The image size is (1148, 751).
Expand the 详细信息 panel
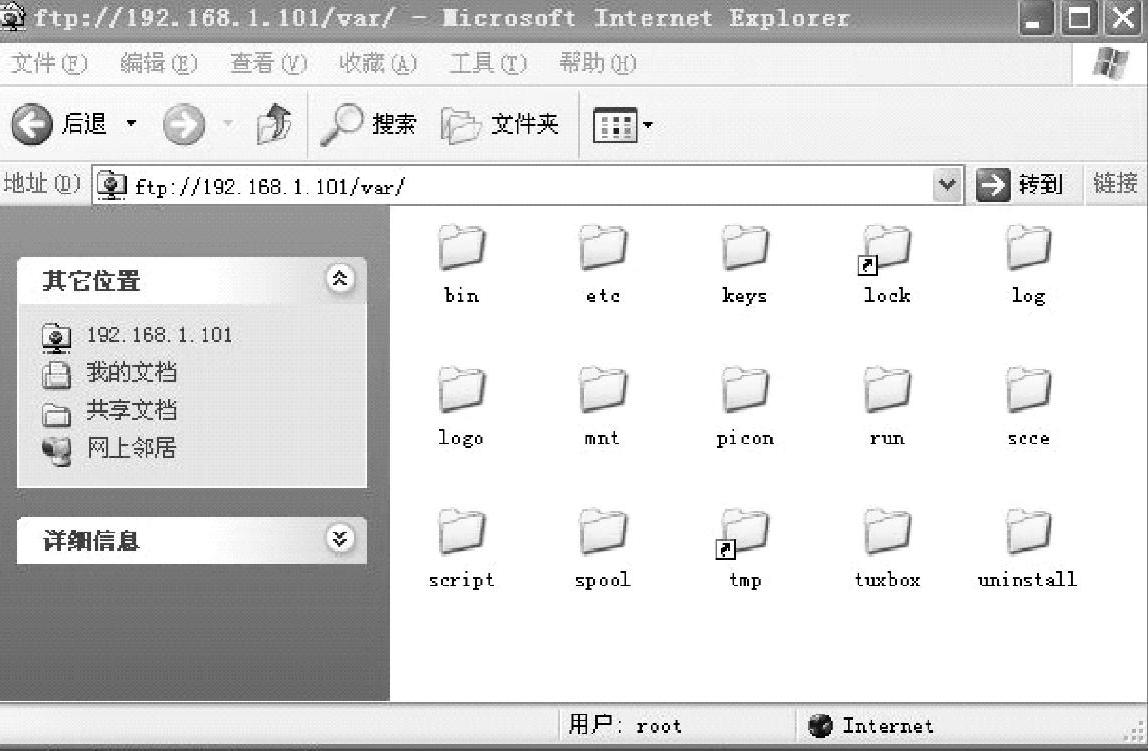click(x=340, y=539)
